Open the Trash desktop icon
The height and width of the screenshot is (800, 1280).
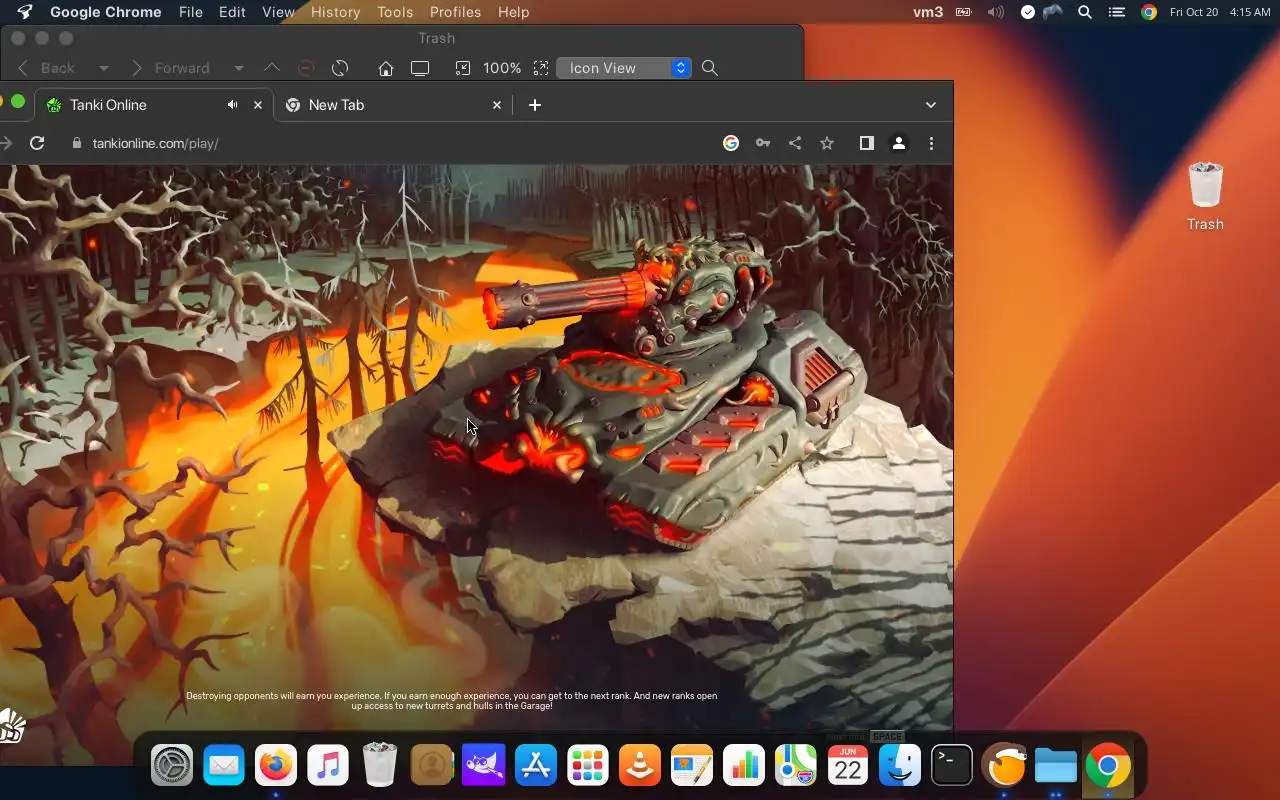(1205, 197)
